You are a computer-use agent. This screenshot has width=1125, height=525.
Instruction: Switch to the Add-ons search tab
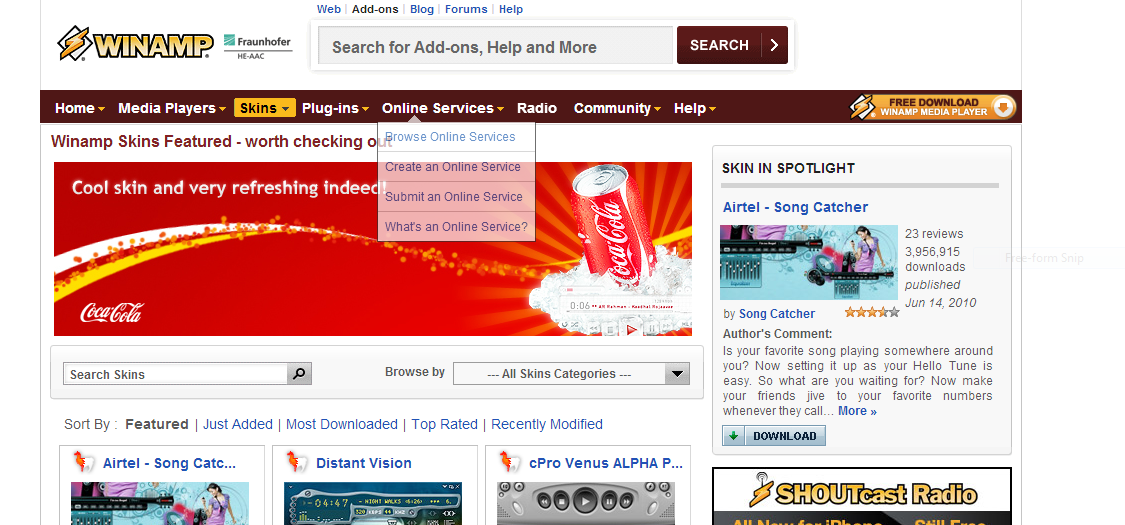375,9
